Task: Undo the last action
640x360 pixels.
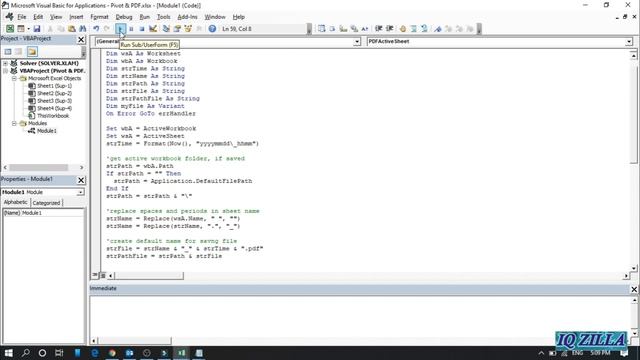Action: tap(96, 29)
